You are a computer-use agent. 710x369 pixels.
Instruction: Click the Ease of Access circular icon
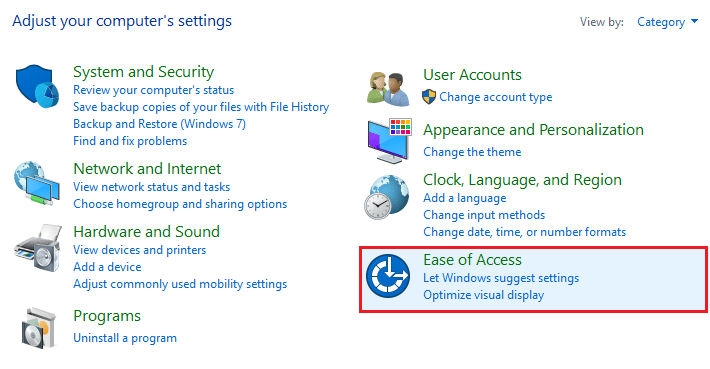point(388,276)
